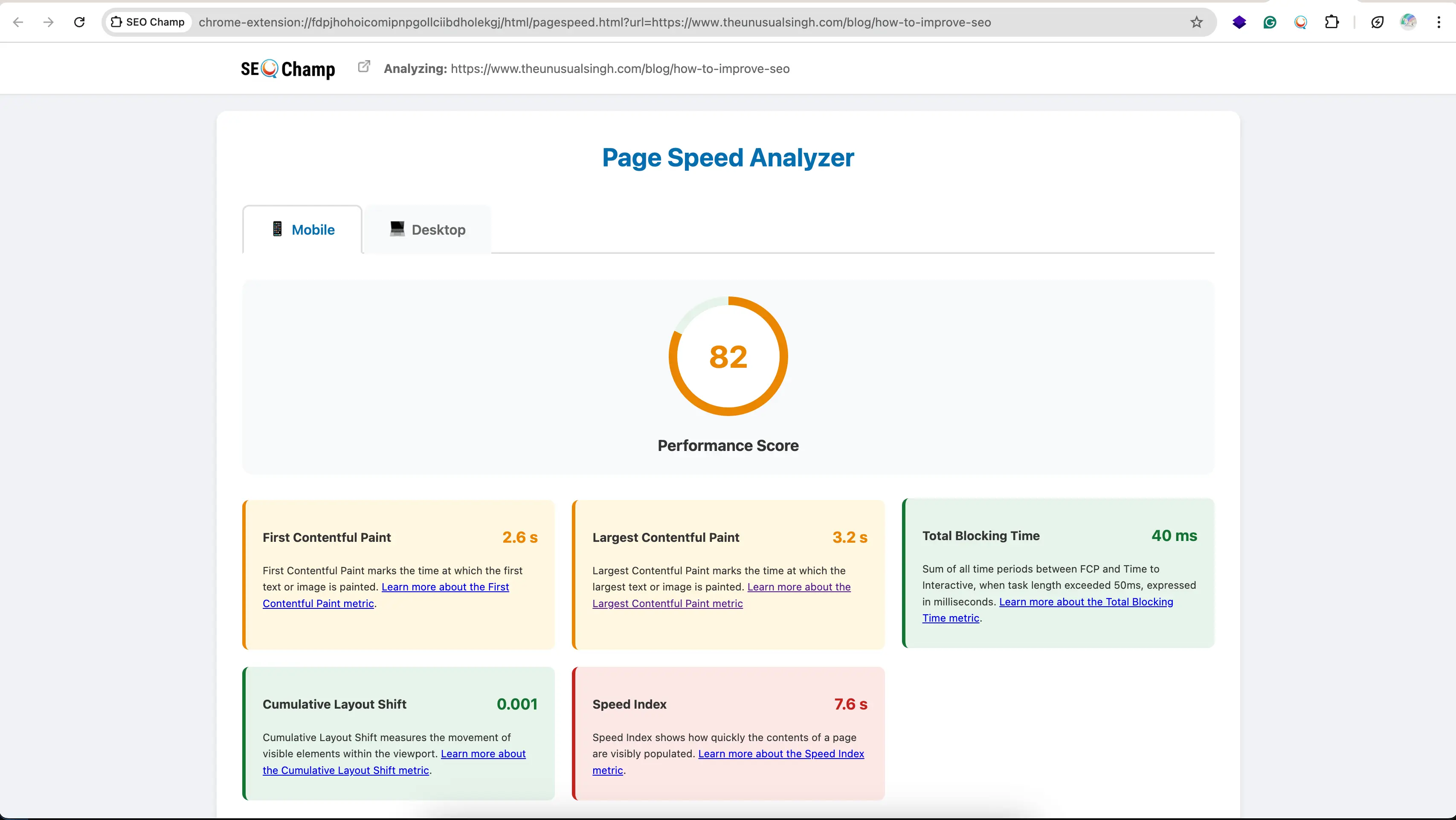Open the purple diamond extension icon

1239,22
